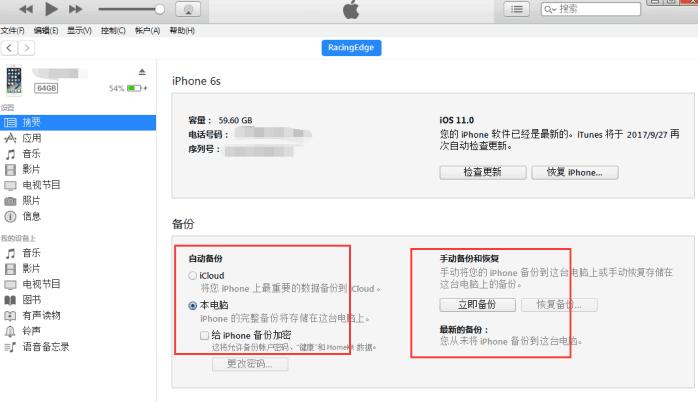Go back with the left chevron

tap(9, 48)
